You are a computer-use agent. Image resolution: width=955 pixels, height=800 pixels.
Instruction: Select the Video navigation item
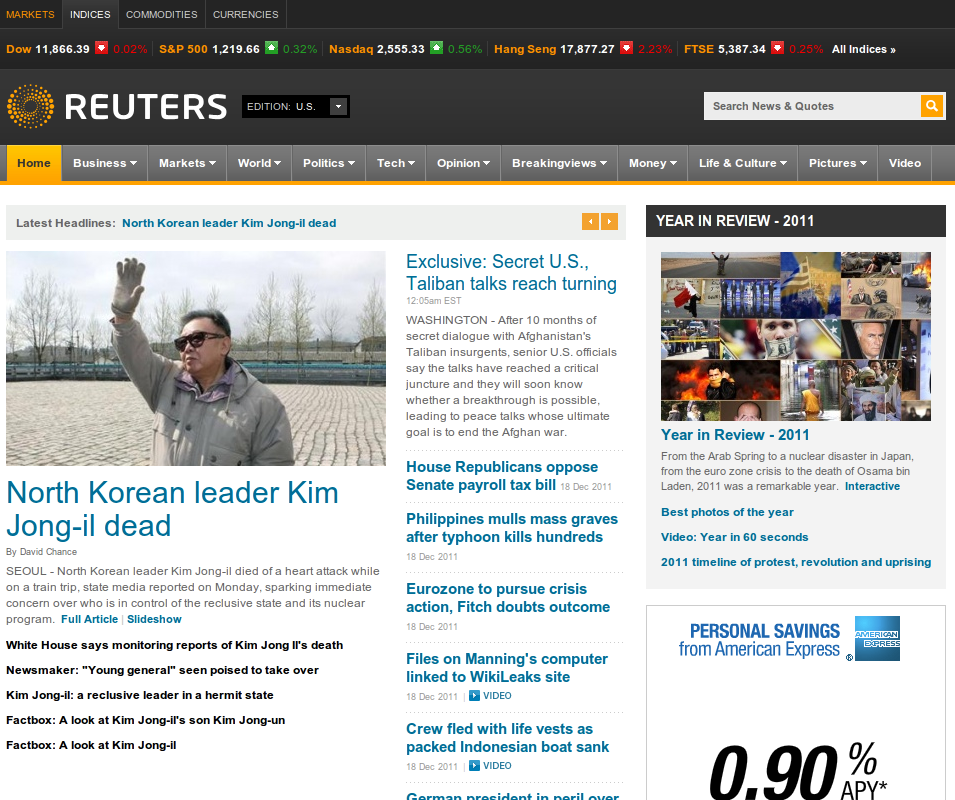click(904, 163)
